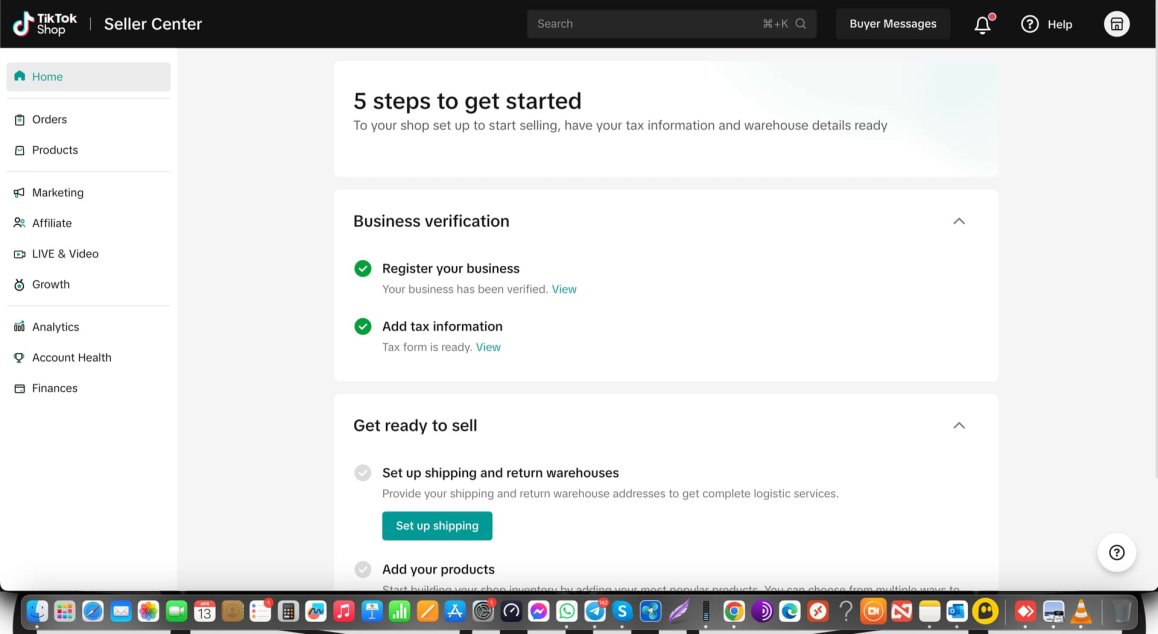This screenshot has height=634, width=1158.
Task: Click the Add your products step circle
Action: (x=363, y=569)
